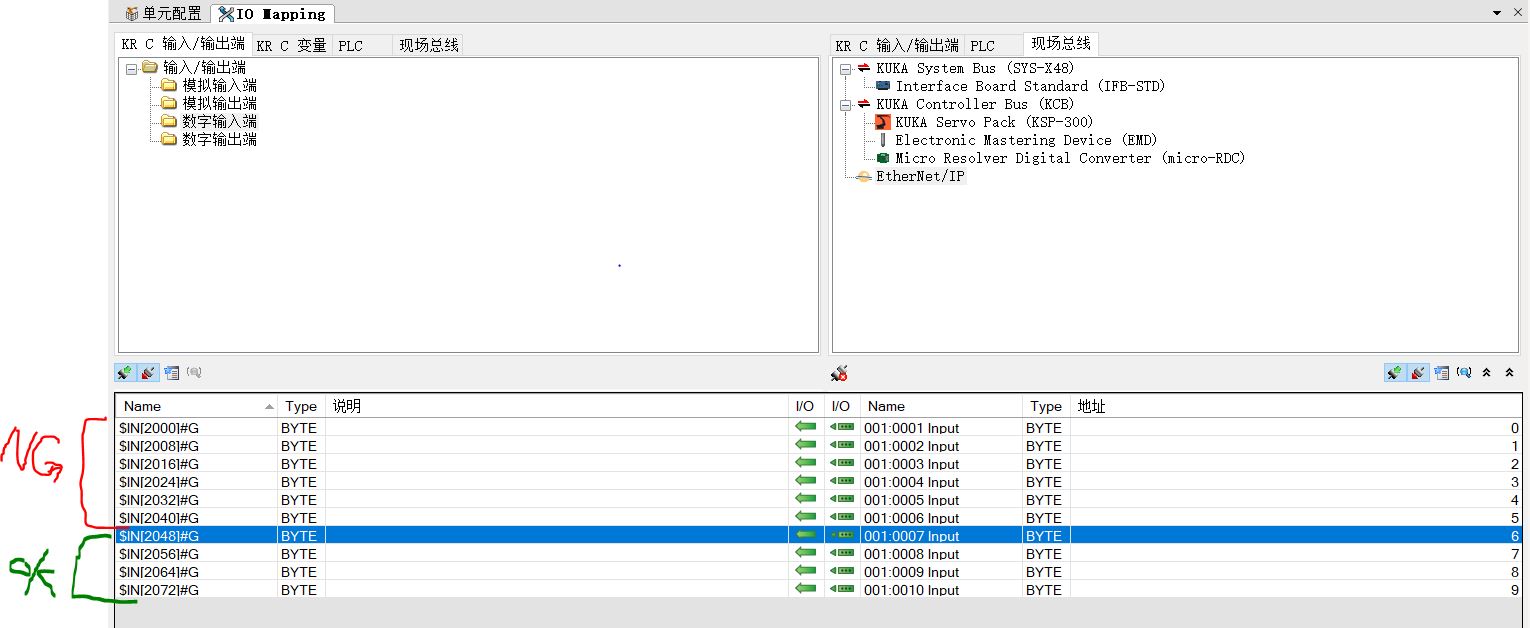Toggle right panel green connected-signals filter

1394,373
